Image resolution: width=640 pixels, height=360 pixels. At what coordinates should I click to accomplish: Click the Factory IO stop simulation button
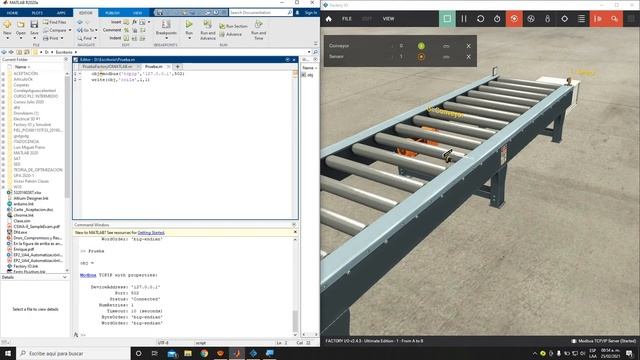click(x=447, y=19)
